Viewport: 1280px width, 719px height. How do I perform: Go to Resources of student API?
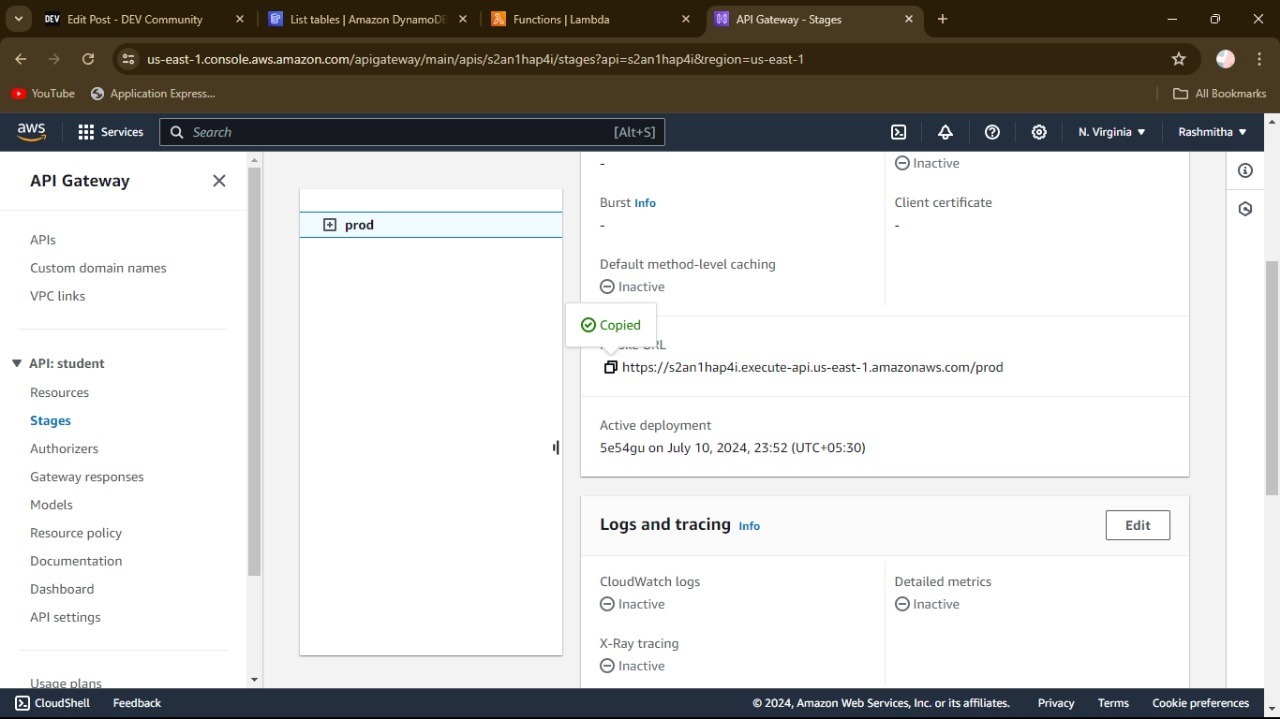[59, 393]
